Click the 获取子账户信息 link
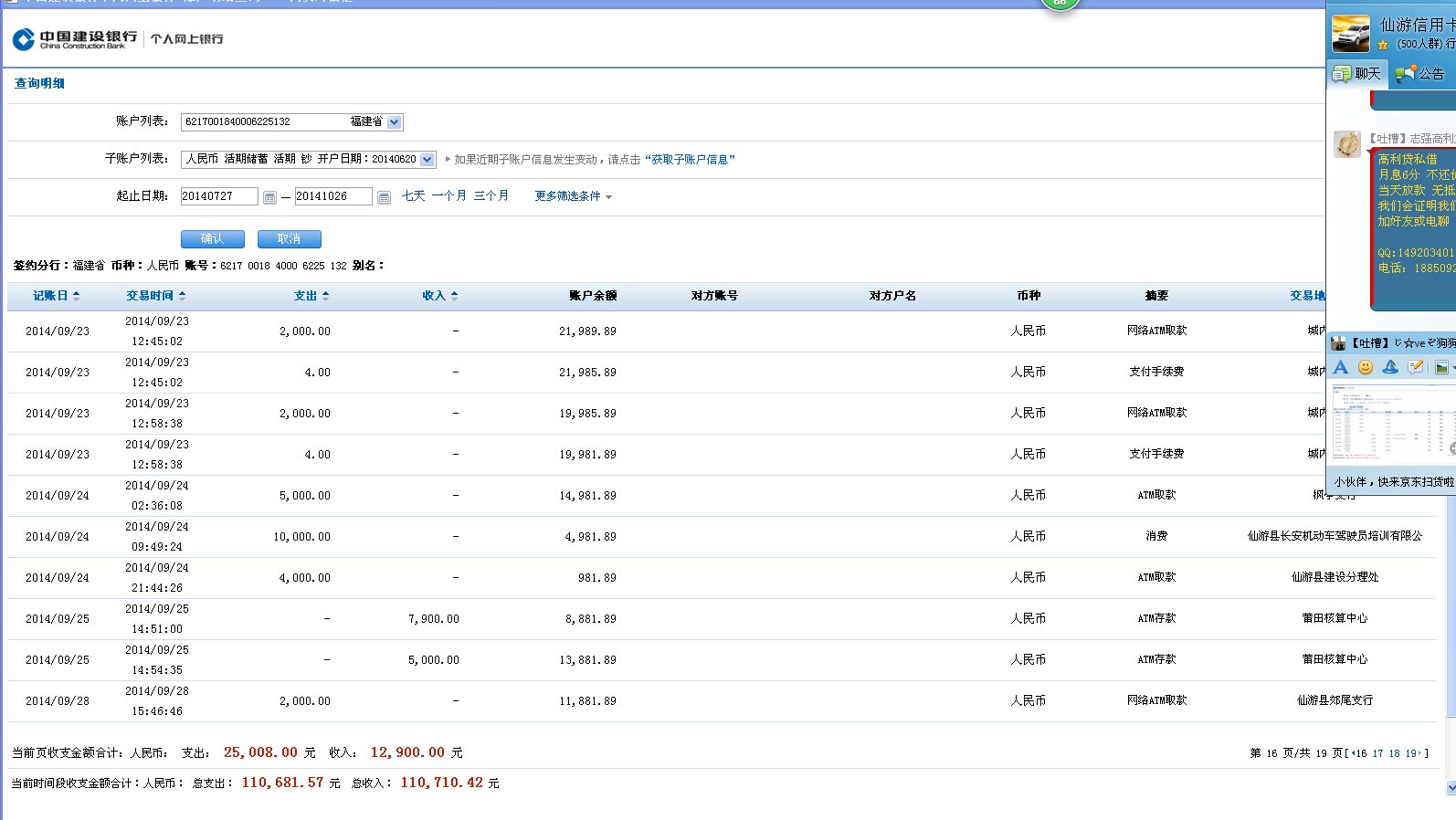The image size is (1456, 820). pos(689,160)
